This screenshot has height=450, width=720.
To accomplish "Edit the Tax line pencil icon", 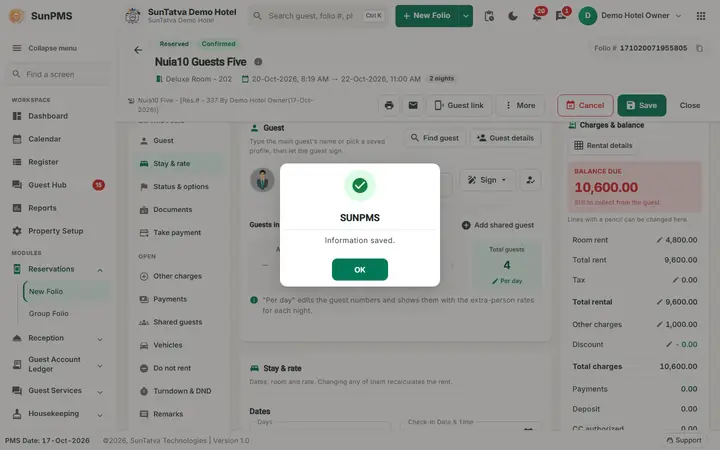I will pos(675,280).
